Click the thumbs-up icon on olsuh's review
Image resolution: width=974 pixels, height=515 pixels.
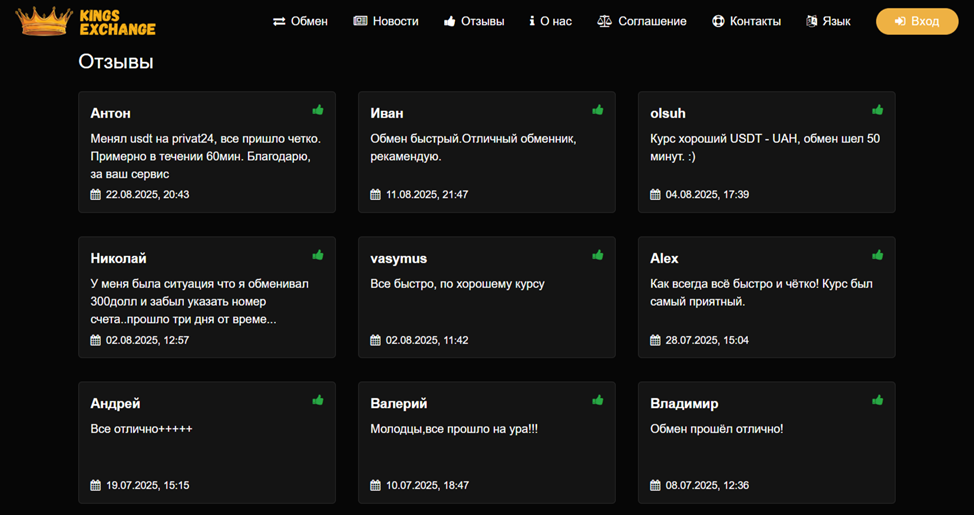[878, 110]
